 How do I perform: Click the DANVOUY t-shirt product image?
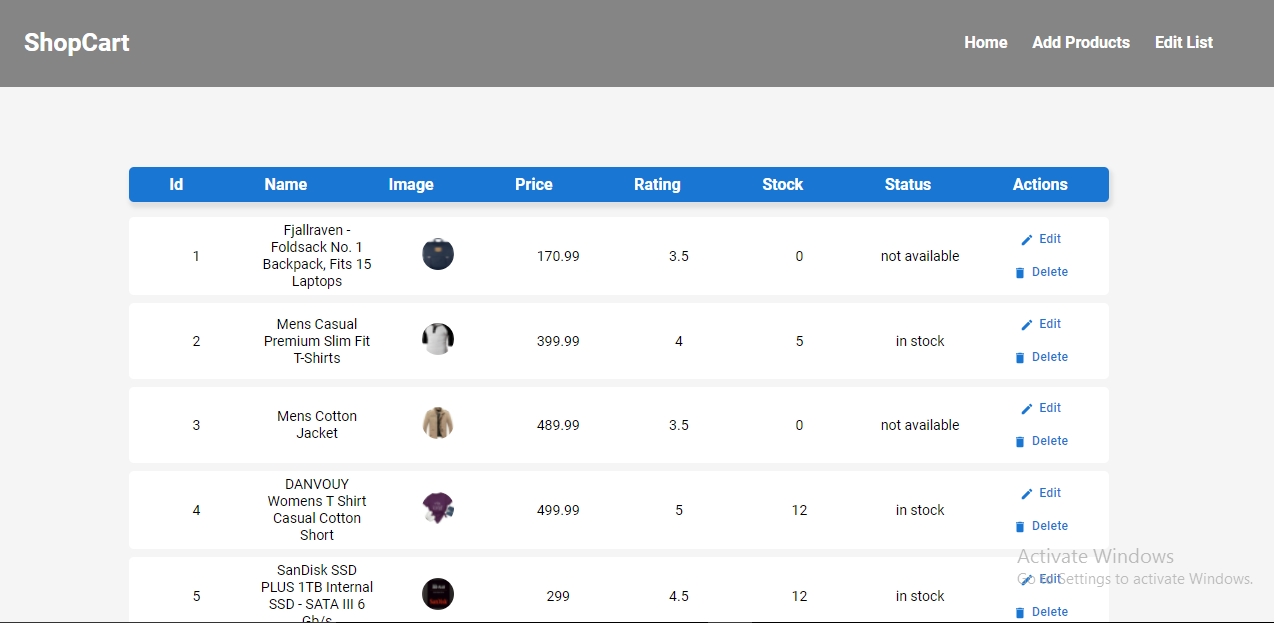pyautogui.click(x=437, y=507)
